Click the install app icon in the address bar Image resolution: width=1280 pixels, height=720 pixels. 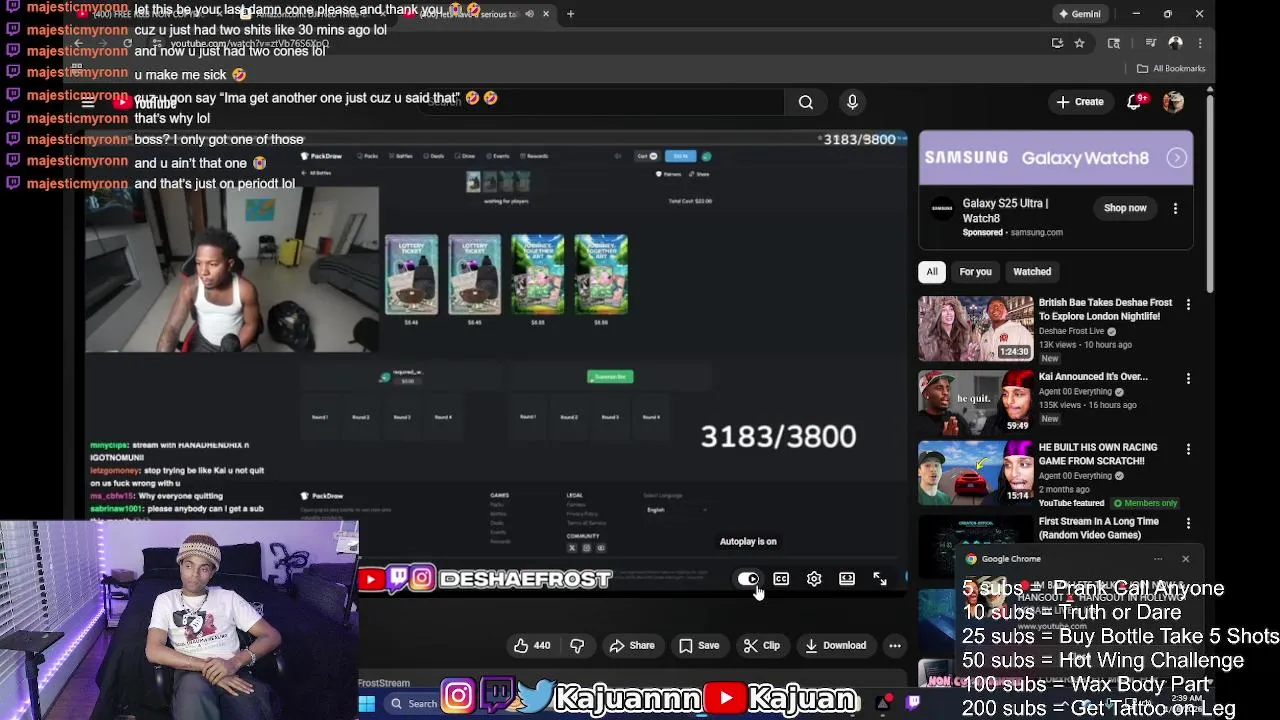1057,43
